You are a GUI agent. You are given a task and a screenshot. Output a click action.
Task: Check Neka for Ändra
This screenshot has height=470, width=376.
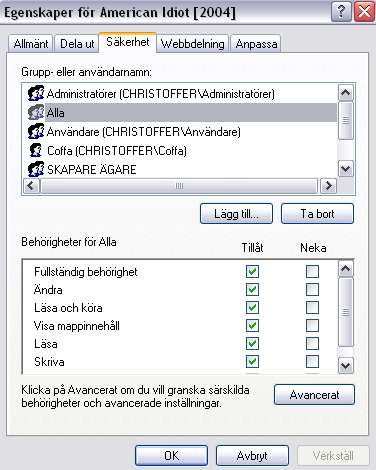(x=312, y=289)
